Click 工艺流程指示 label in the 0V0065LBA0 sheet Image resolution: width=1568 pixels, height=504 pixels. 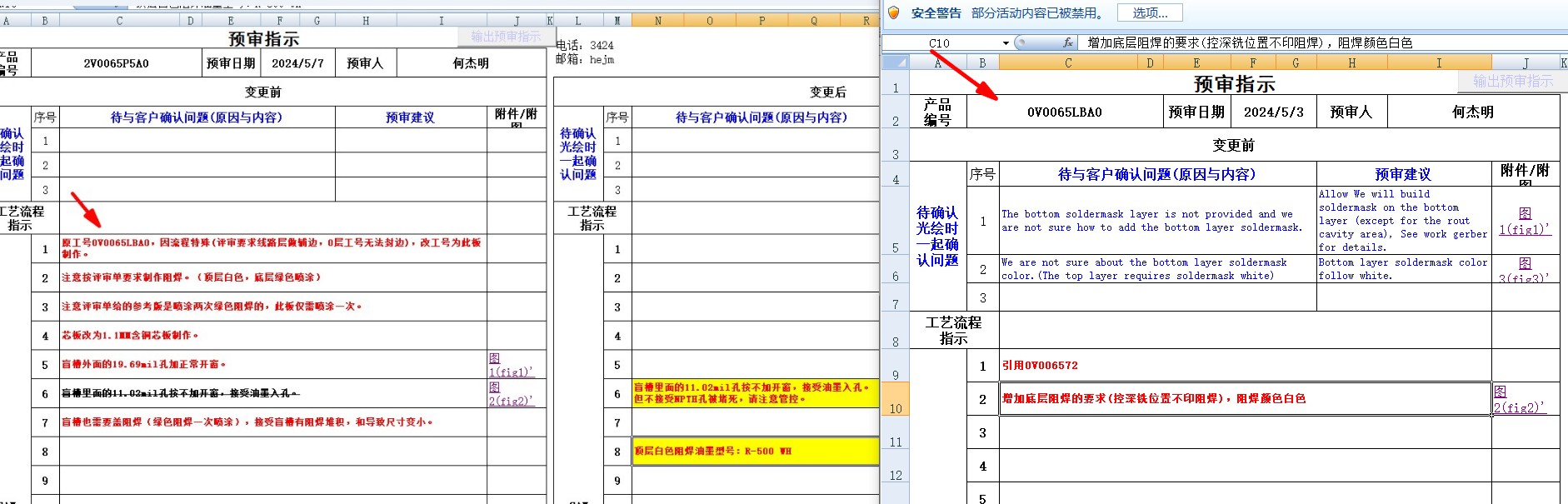tap(954, 330)
